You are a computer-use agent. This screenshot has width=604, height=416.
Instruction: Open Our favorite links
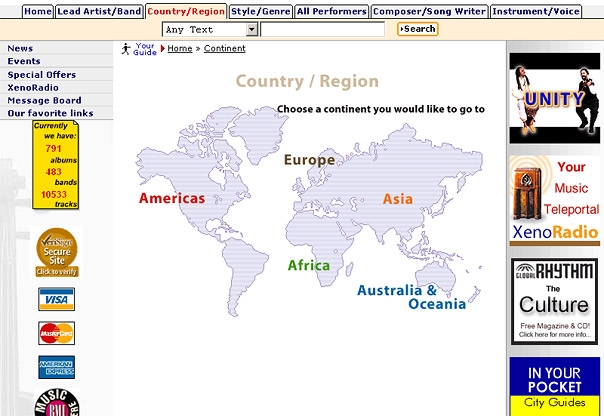50,113
